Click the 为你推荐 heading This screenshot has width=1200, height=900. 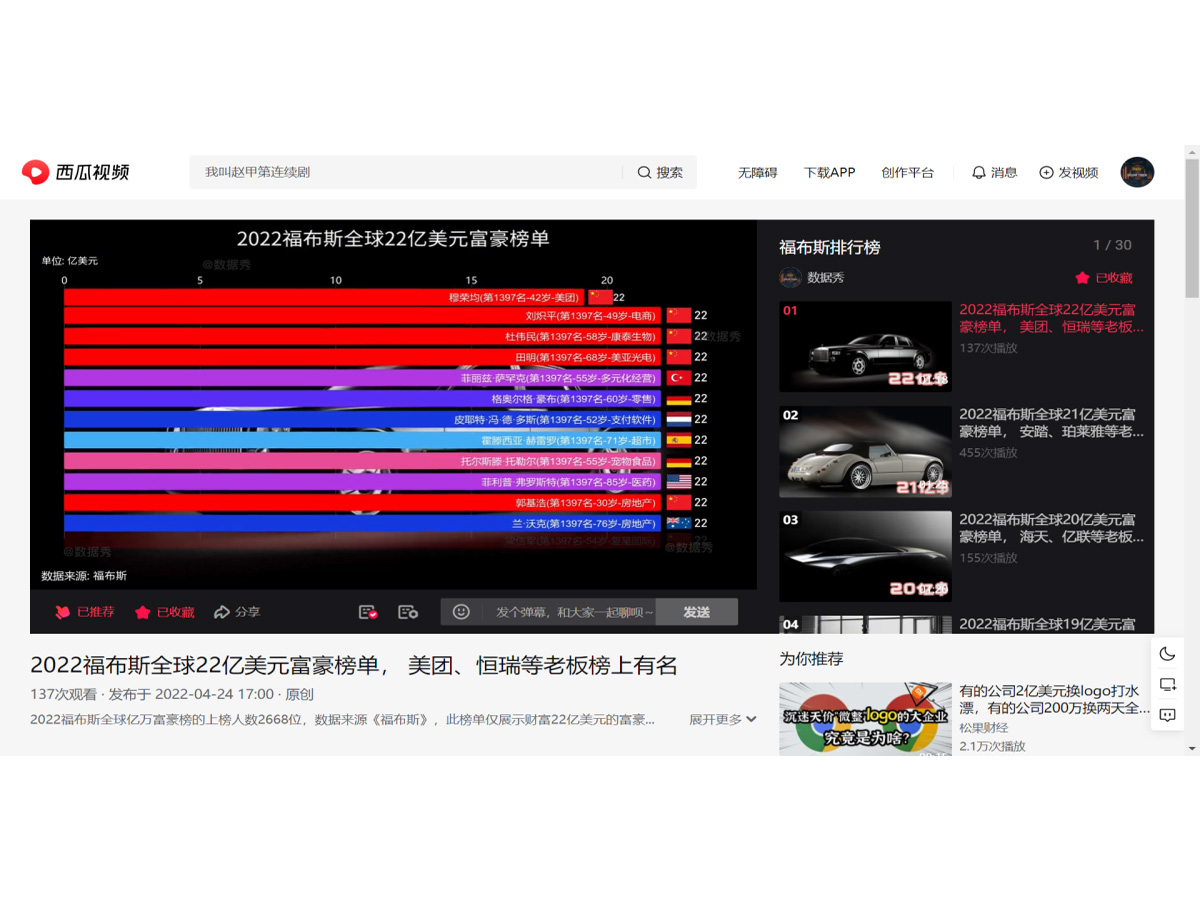point(811,659)
